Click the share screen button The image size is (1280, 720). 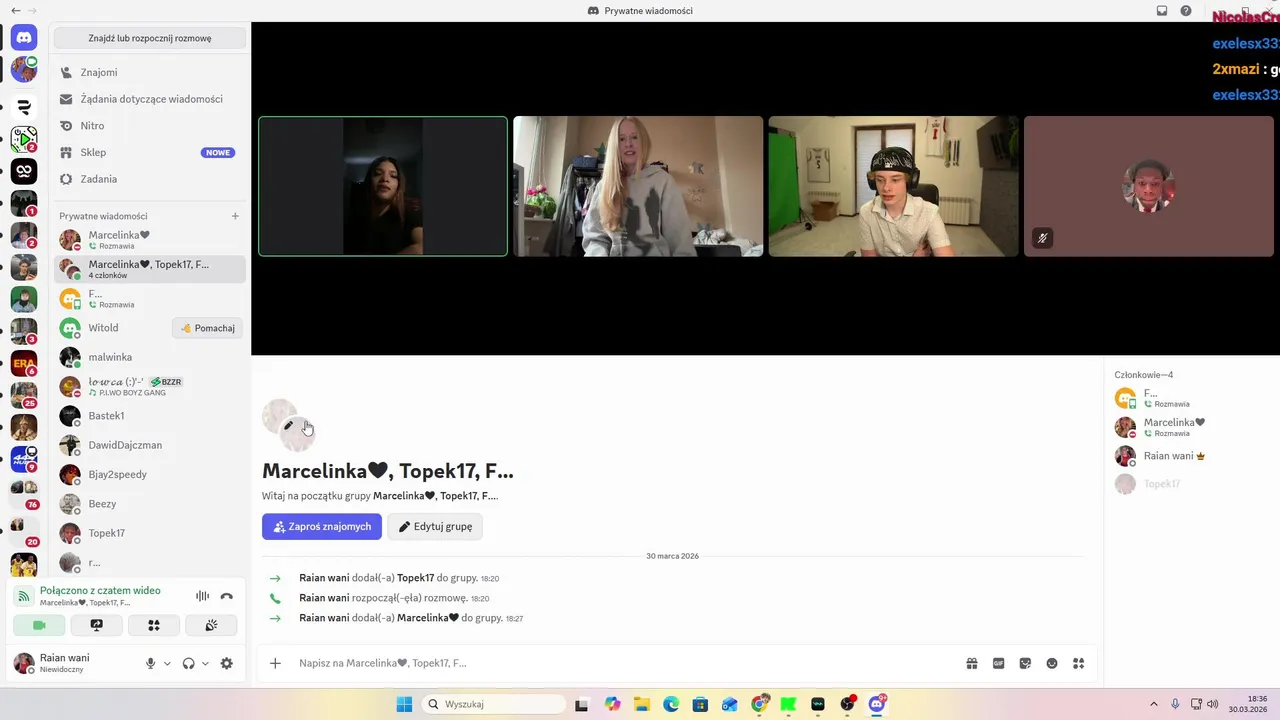(x=96, y=625)
